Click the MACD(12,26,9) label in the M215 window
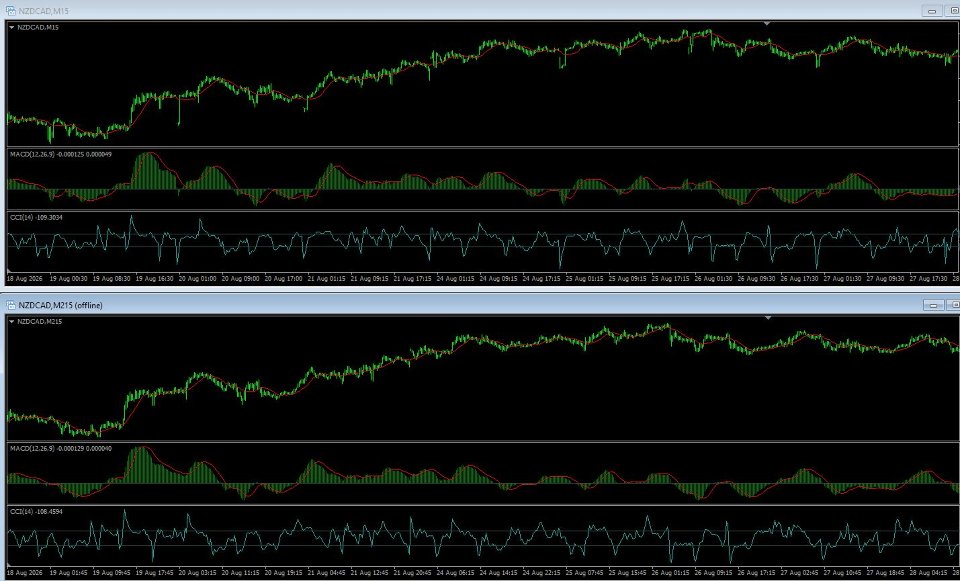 [x=61, y=449]
